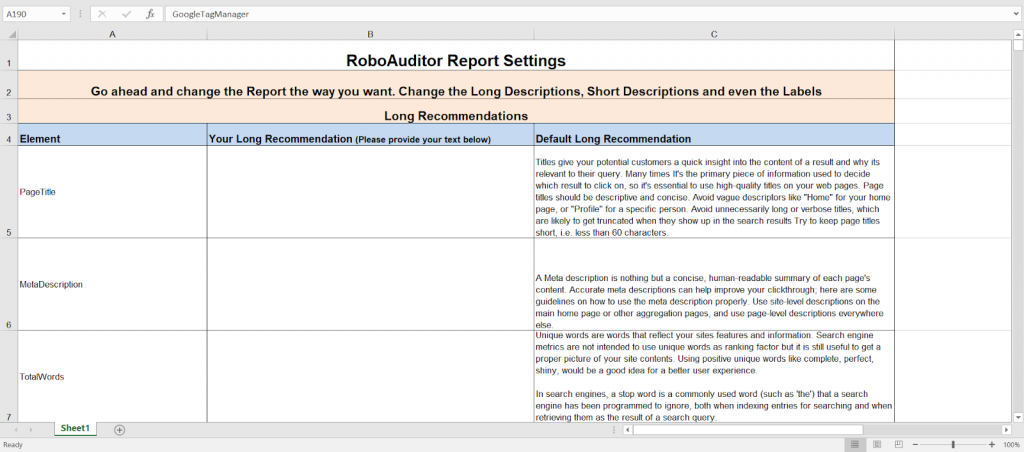This screenshot has width=1024, height=452.
Task: Click vertical scrollbar up arrow
Action: coord(1018,34)
